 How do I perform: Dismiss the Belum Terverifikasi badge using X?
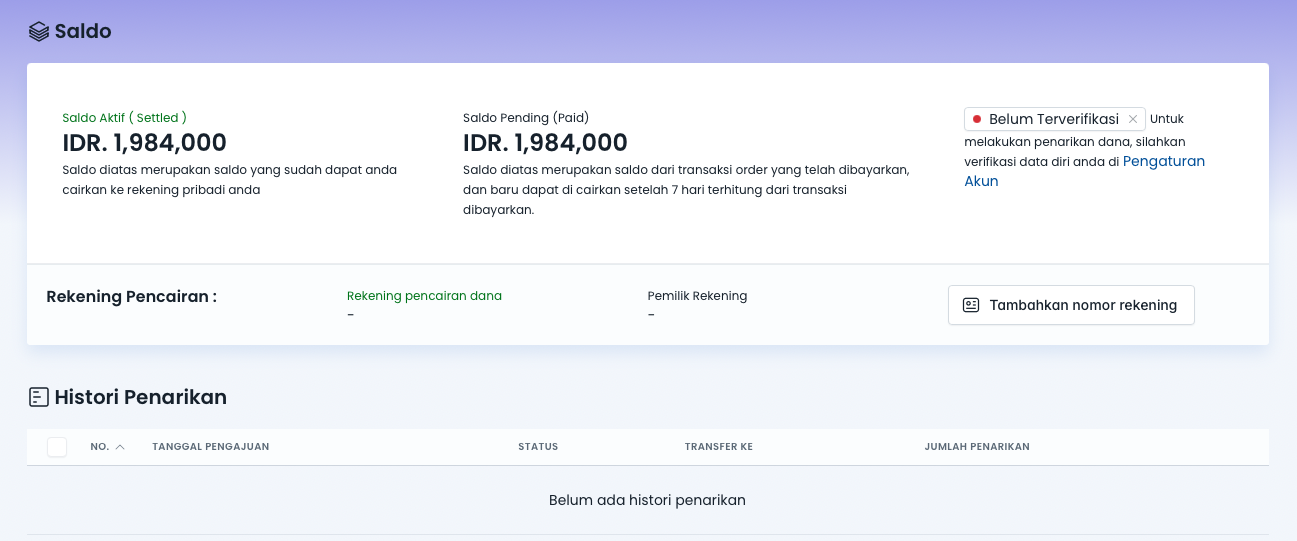[x=1133, y=119]
